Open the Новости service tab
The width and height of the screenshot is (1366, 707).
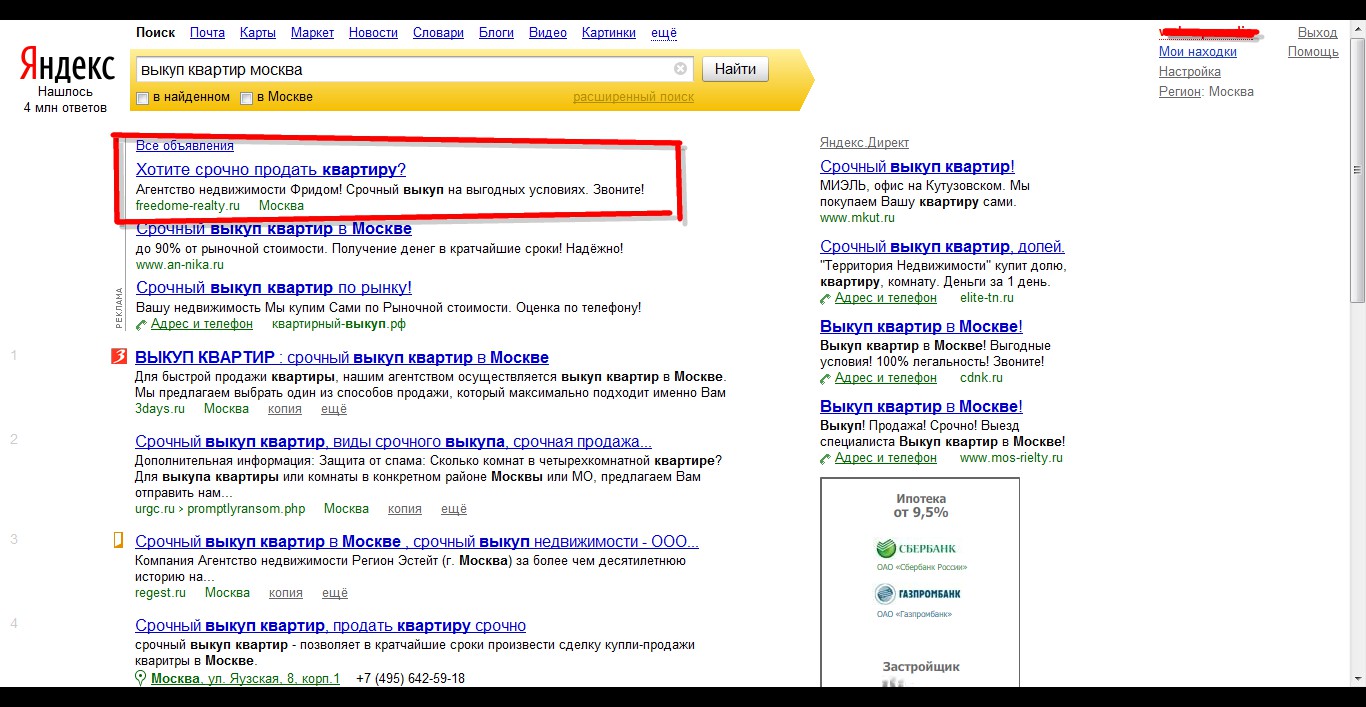pyautogui.click(x=374, y=33)
